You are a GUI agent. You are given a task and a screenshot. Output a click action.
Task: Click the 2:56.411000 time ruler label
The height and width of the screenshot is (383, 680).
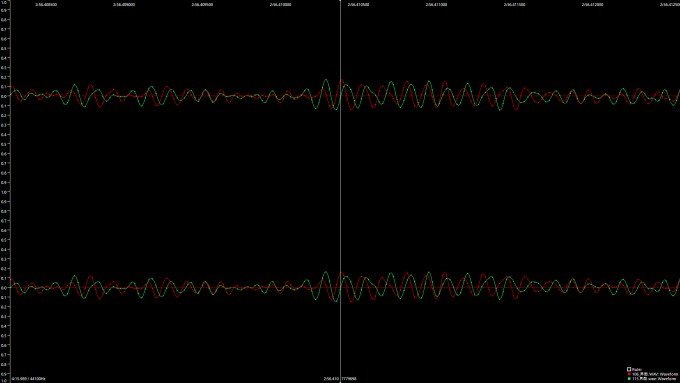436,4
